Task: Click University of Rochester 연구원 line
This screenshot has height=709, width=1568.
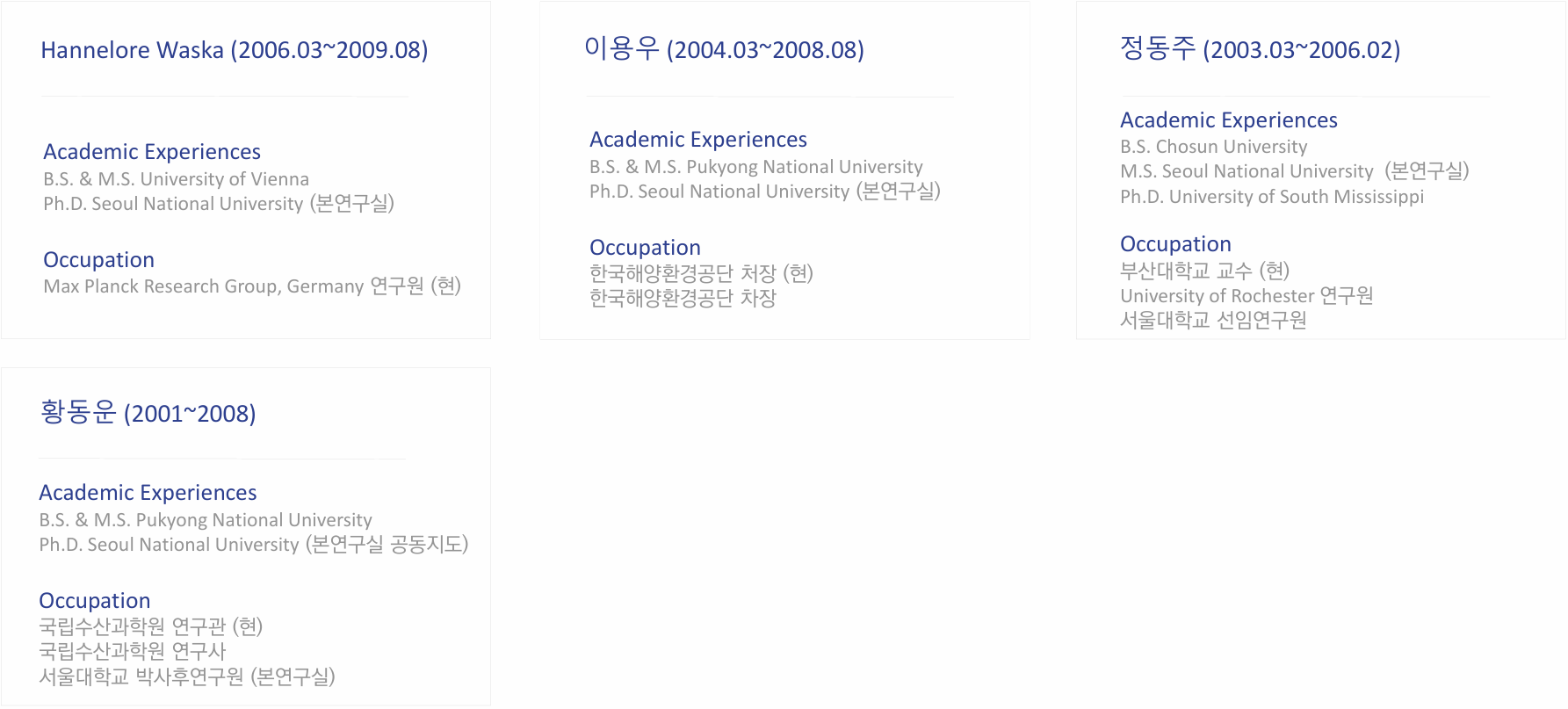Action: [x=1246, y=296]
